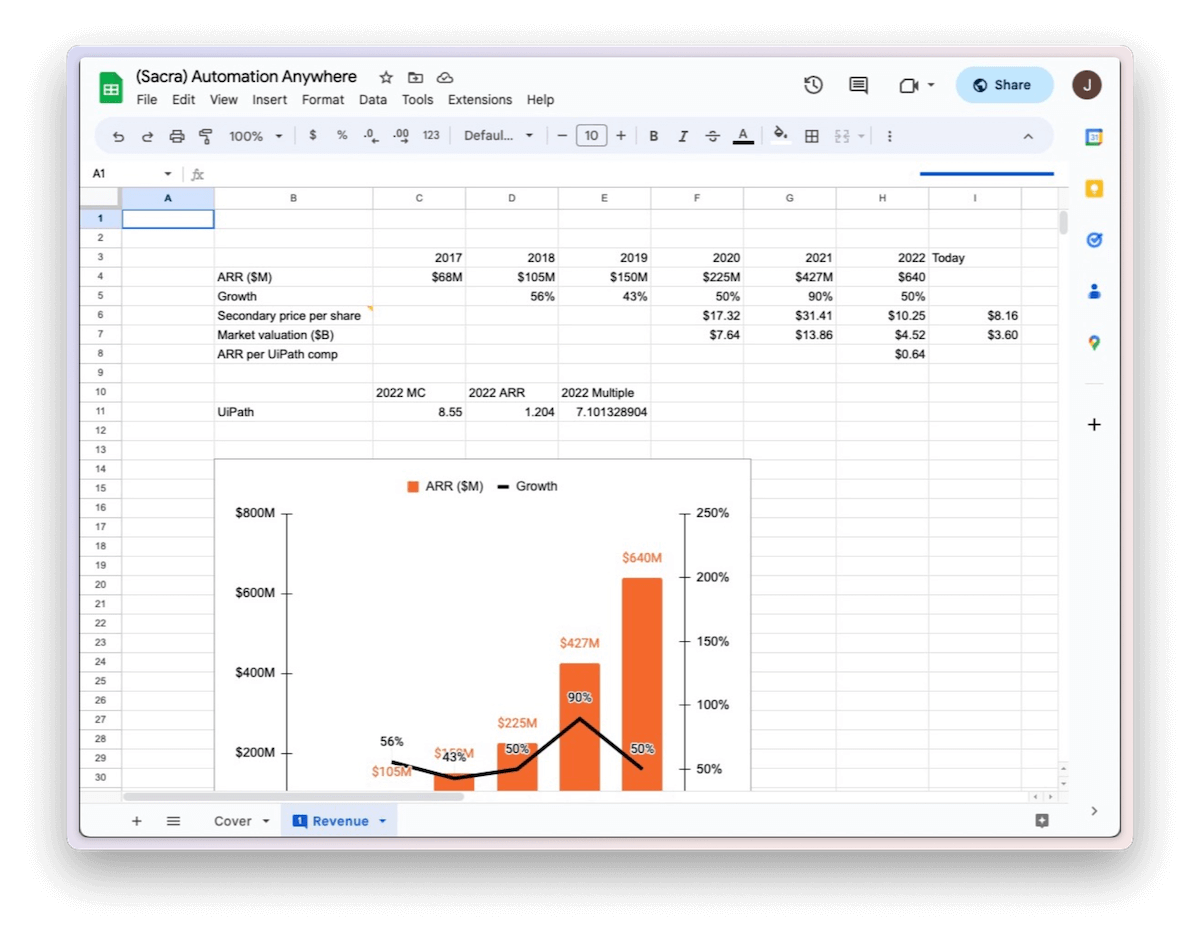The height and width of the screenshot is (938, 1200).
Task: Open the all sheets list
Action: pos(173,821)
